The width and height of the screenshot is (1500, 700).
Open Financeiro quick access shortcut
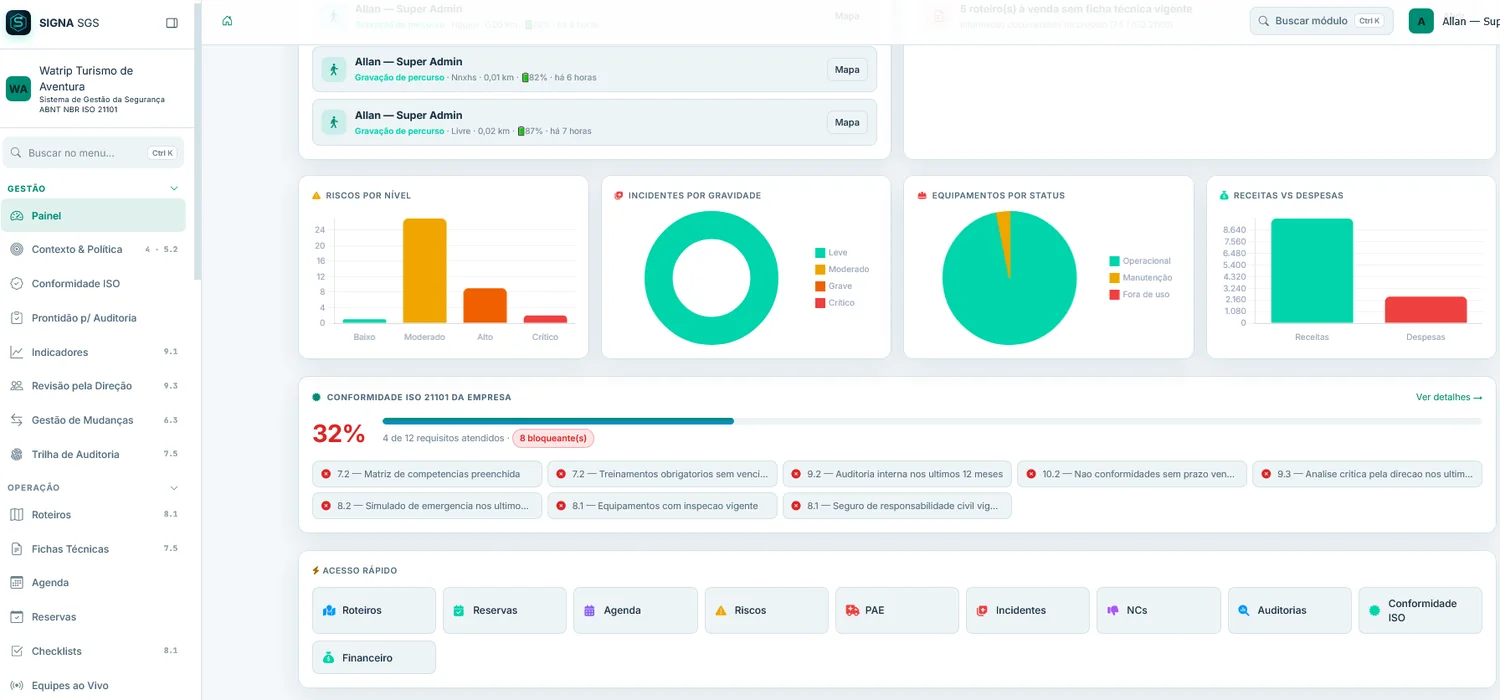pyautogui.click(x=374, y=658)
